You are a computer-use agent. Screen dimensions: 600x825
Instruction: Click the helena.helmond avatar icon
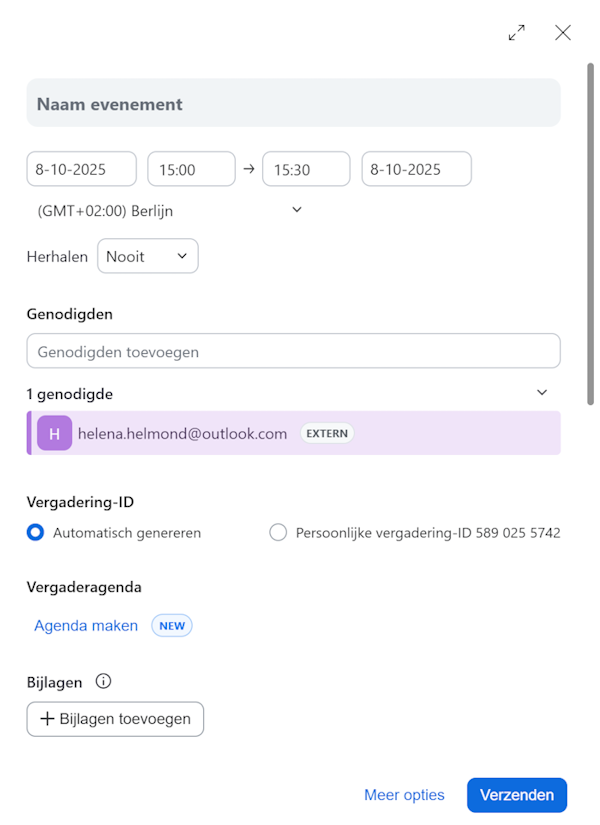coord(54,433)
